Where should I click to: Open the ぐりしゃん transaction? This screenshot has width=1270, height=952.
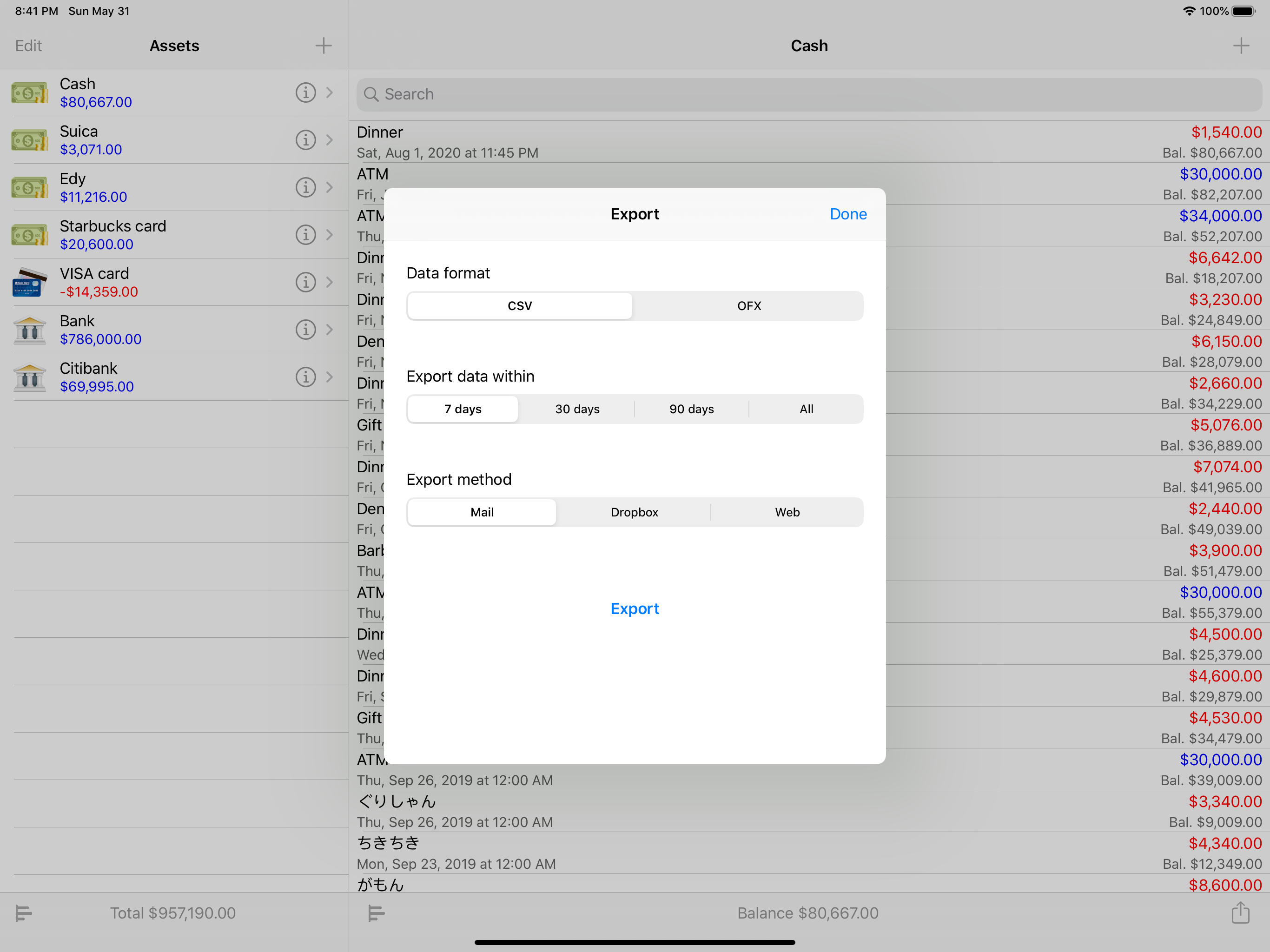pyautogui.click(x=809, y=811)
